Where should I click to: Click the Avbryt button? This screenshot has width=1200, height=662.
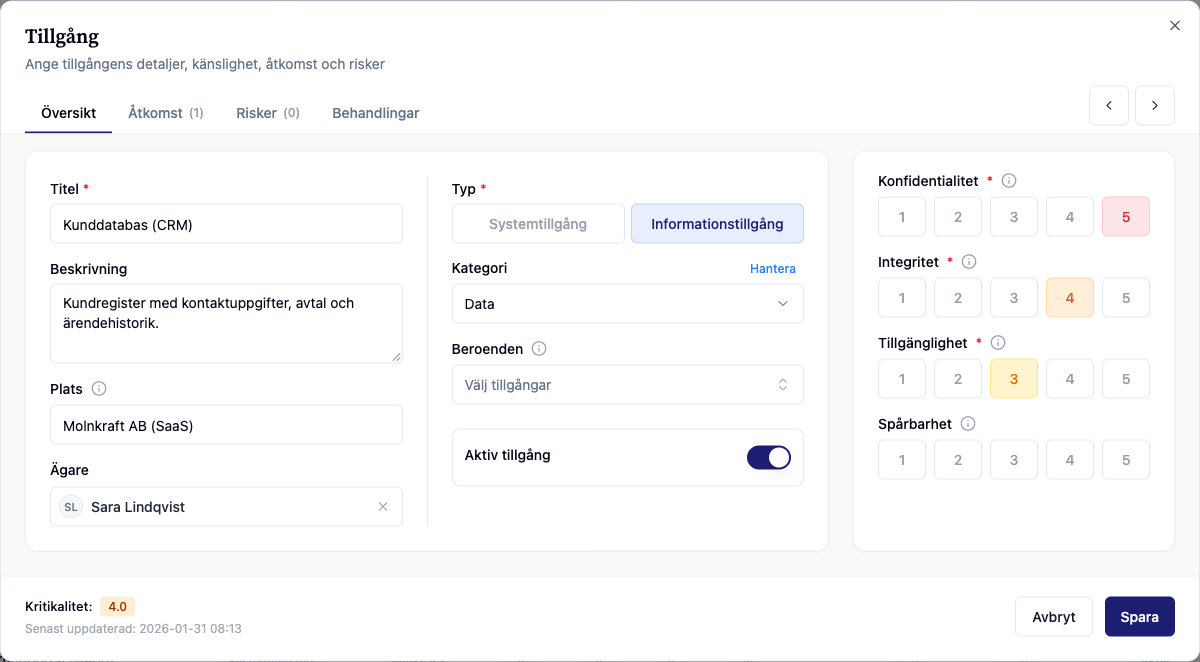[x=1054, y=617]
